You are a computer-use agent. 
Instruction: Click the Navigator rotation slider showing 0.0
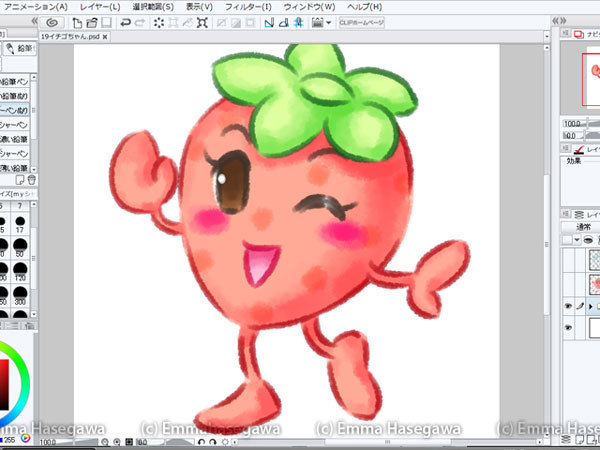[581, 135]
